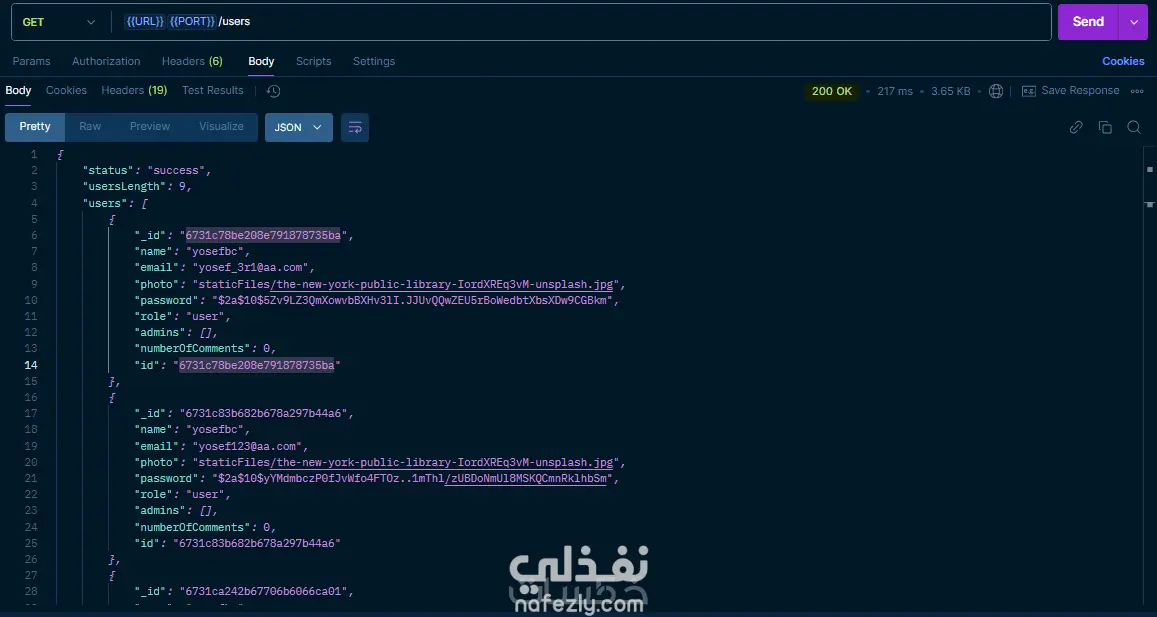Viewport: 1157px width, 617px height.
Task: Open the Authorization tab
Action: pos(106,61)
